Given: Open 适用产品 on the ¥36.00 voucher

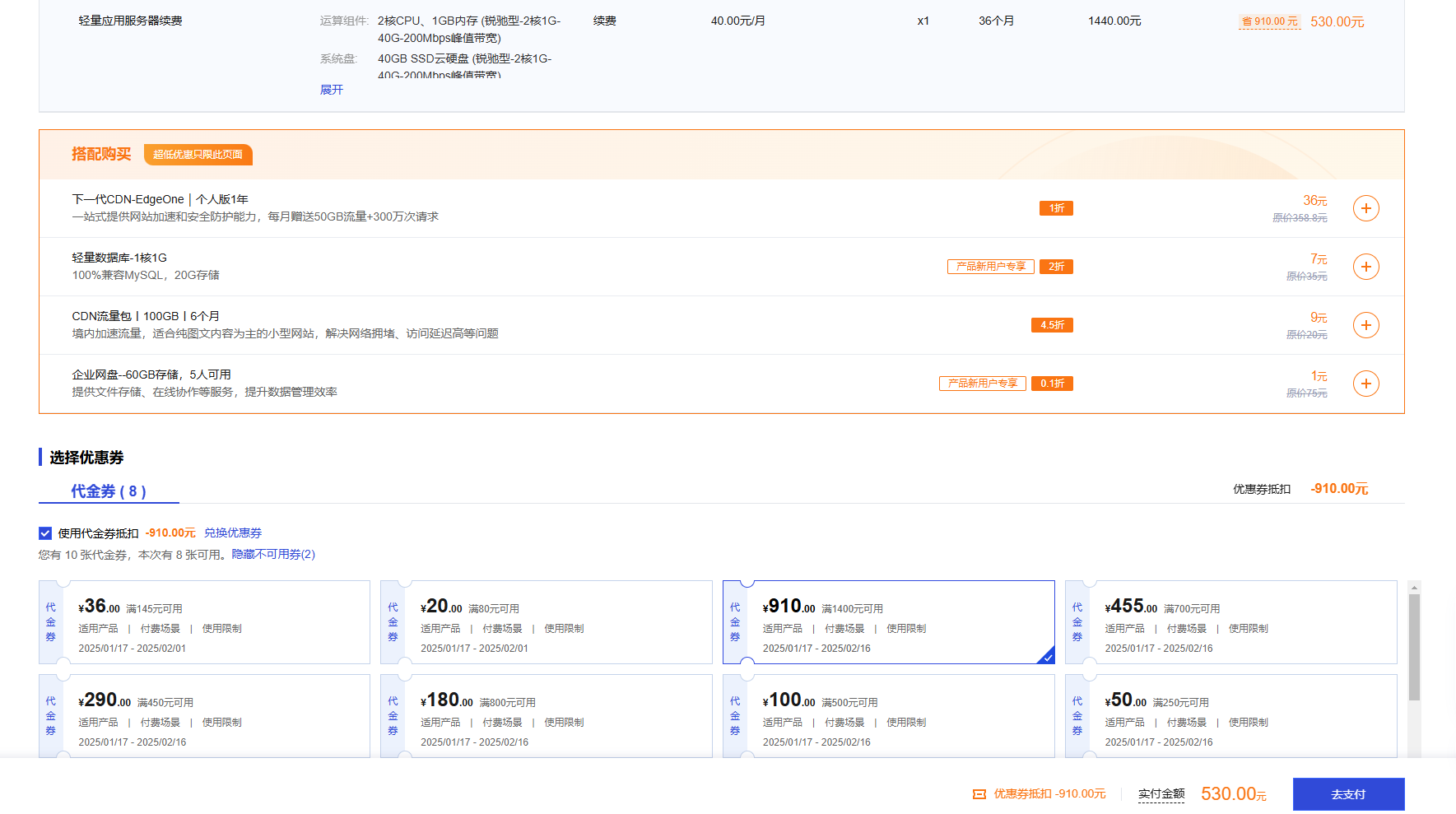Looking at the screenshot, I should click(x=98, y=629).
